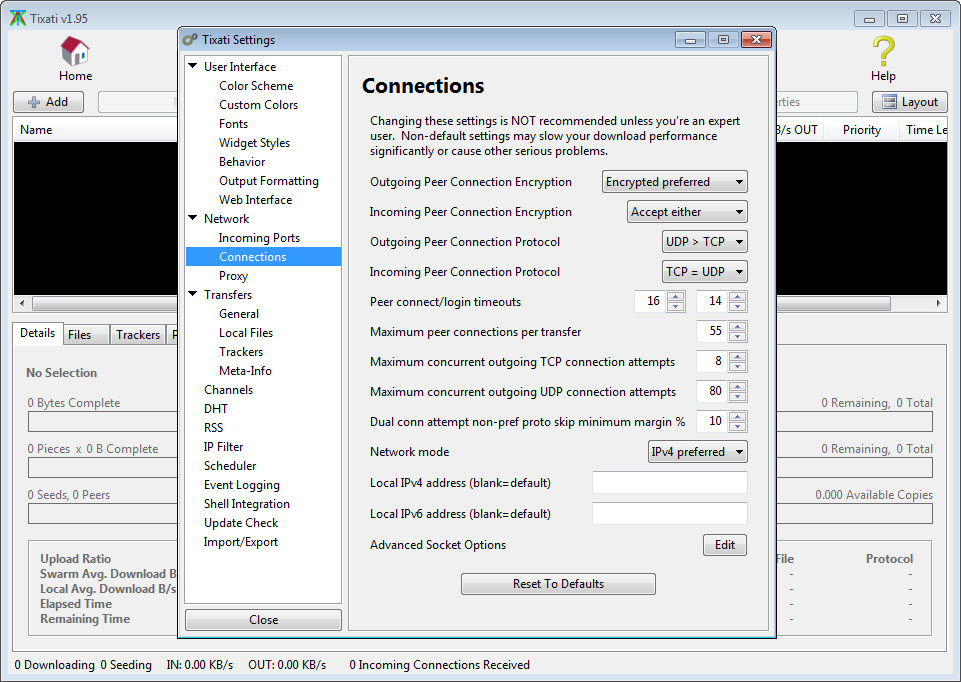This screenshot has width=961, height=682.
Task: Open Incoming Peer Connection Encryption dropdown
Action: point(687,212)
